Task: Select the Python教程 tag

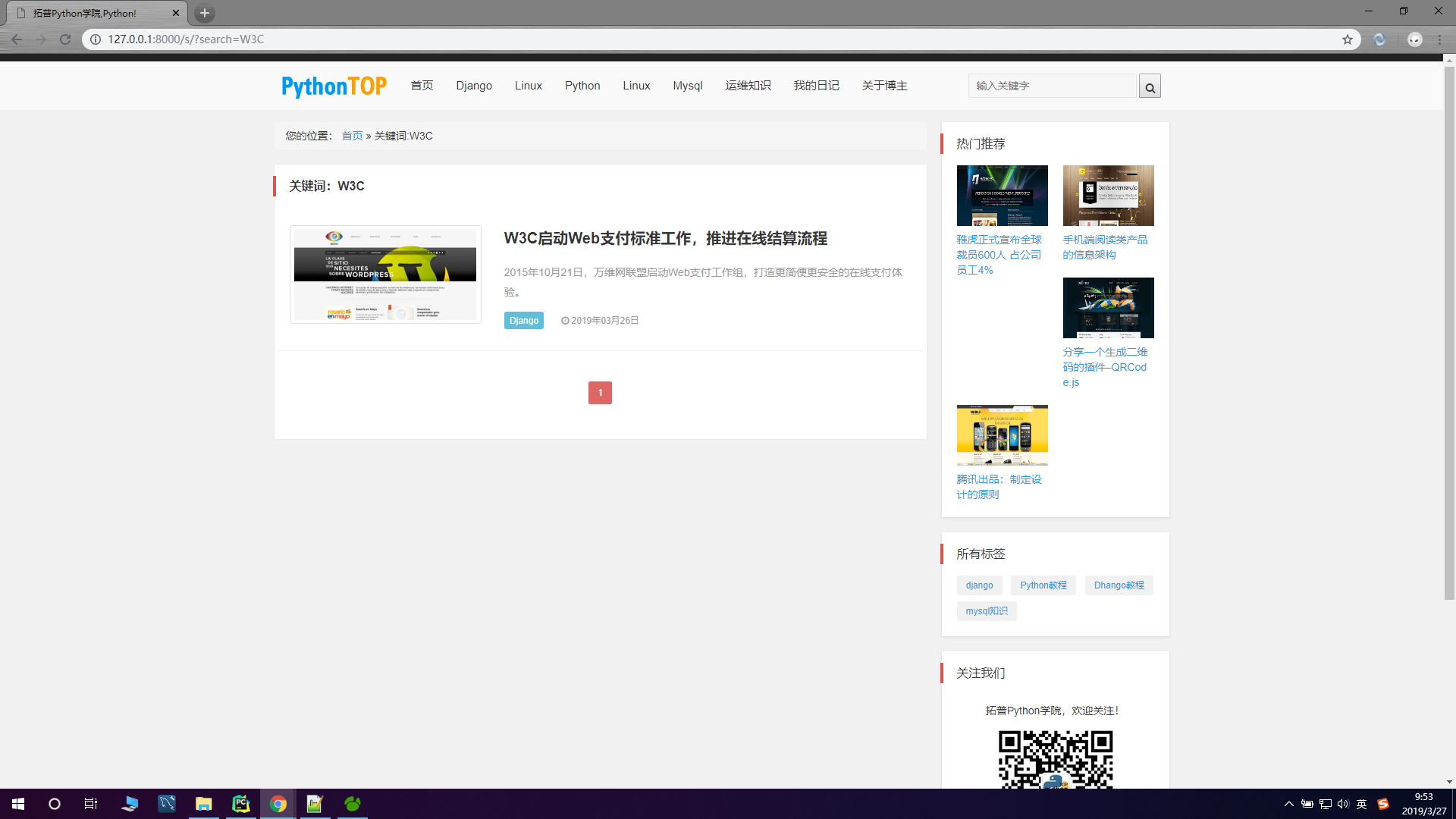Action: (x=1043, y=585)
